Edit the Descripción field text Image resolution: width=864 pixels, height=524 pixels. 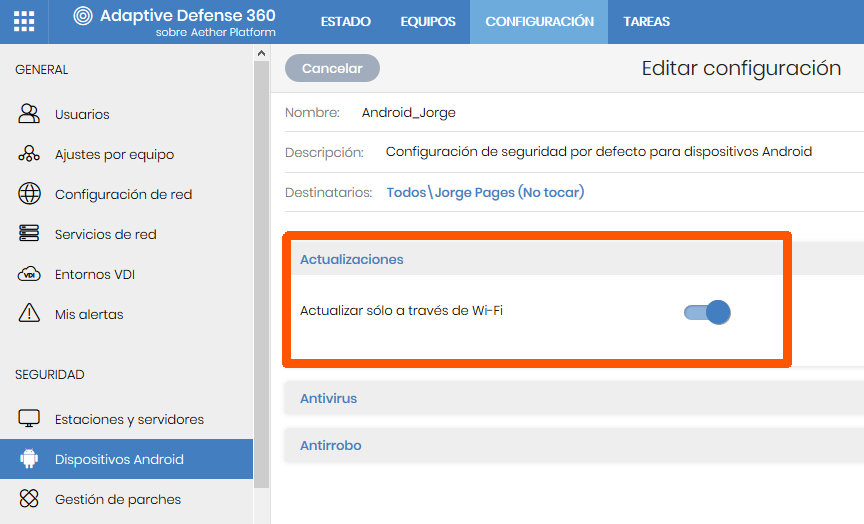tap(599, 152)
